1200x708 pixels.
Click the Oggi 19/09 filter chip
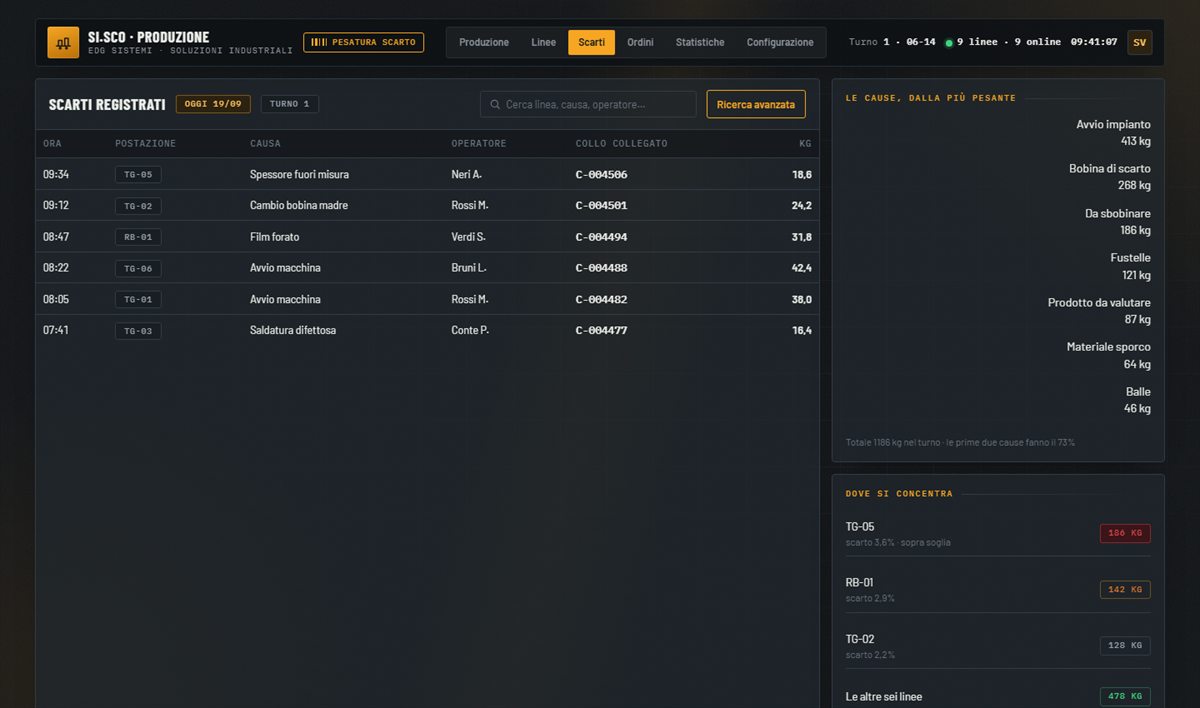pos(213,104)
